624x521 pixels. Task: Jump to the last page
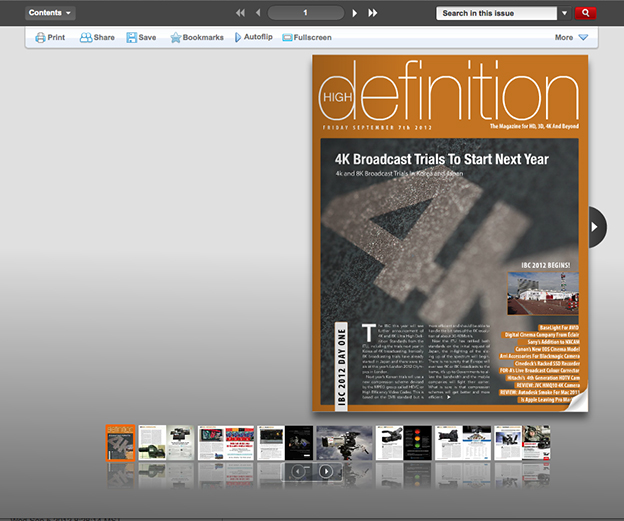click(x=373, y=13)
